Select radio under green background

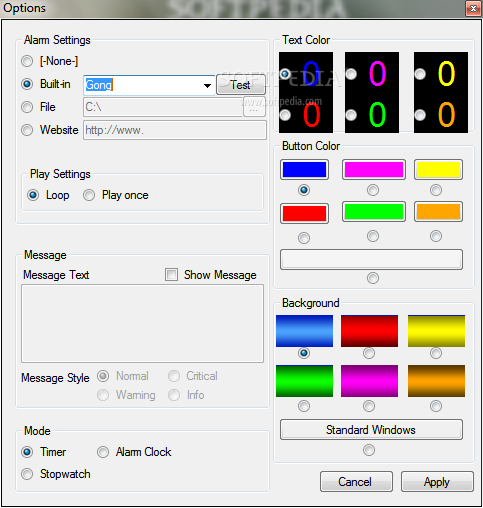click(304, 406)
